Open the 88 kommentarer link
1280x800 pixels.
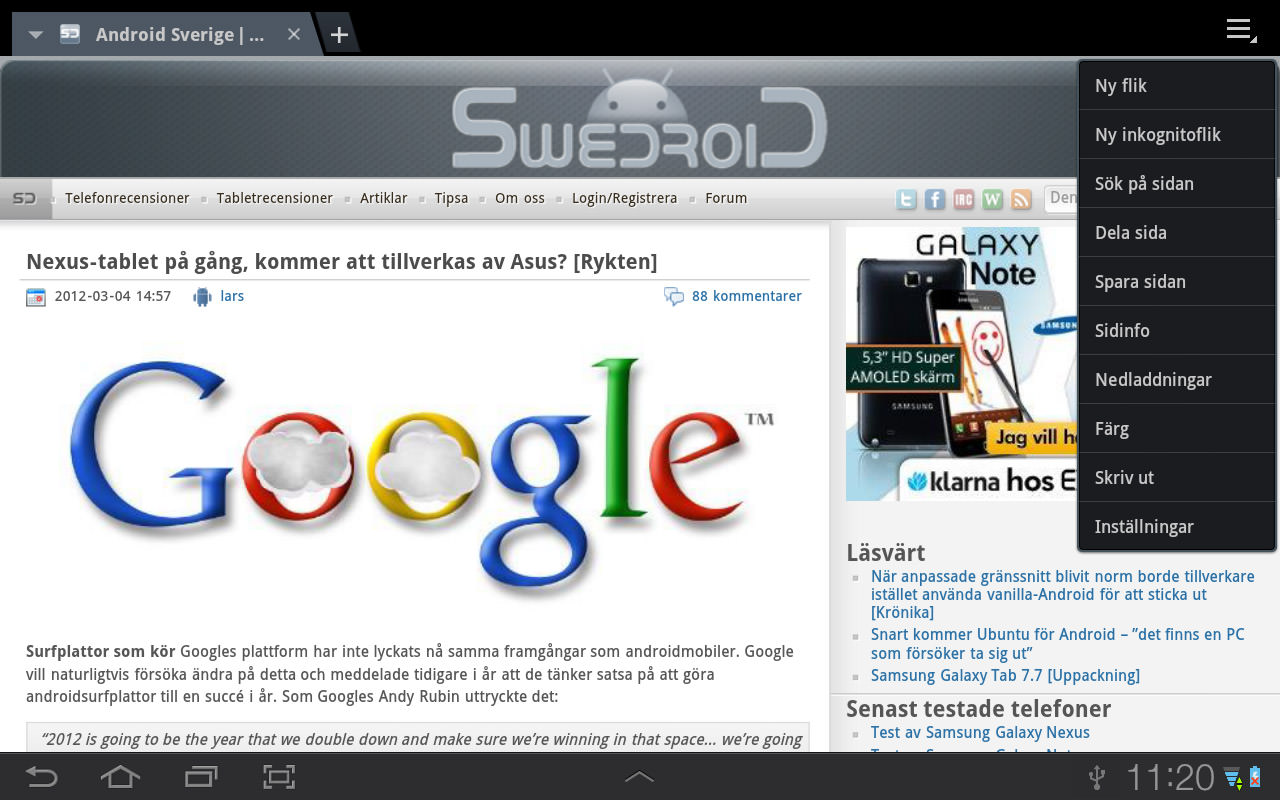[747, 296]
